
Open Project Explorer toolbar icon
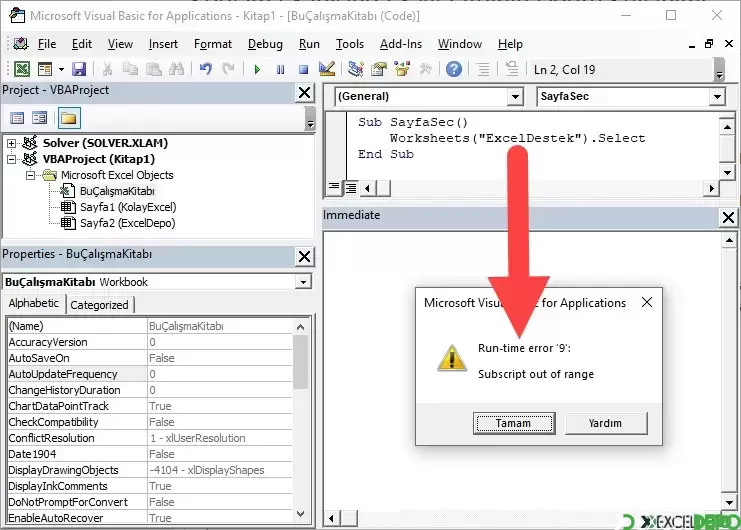point(355,69)
